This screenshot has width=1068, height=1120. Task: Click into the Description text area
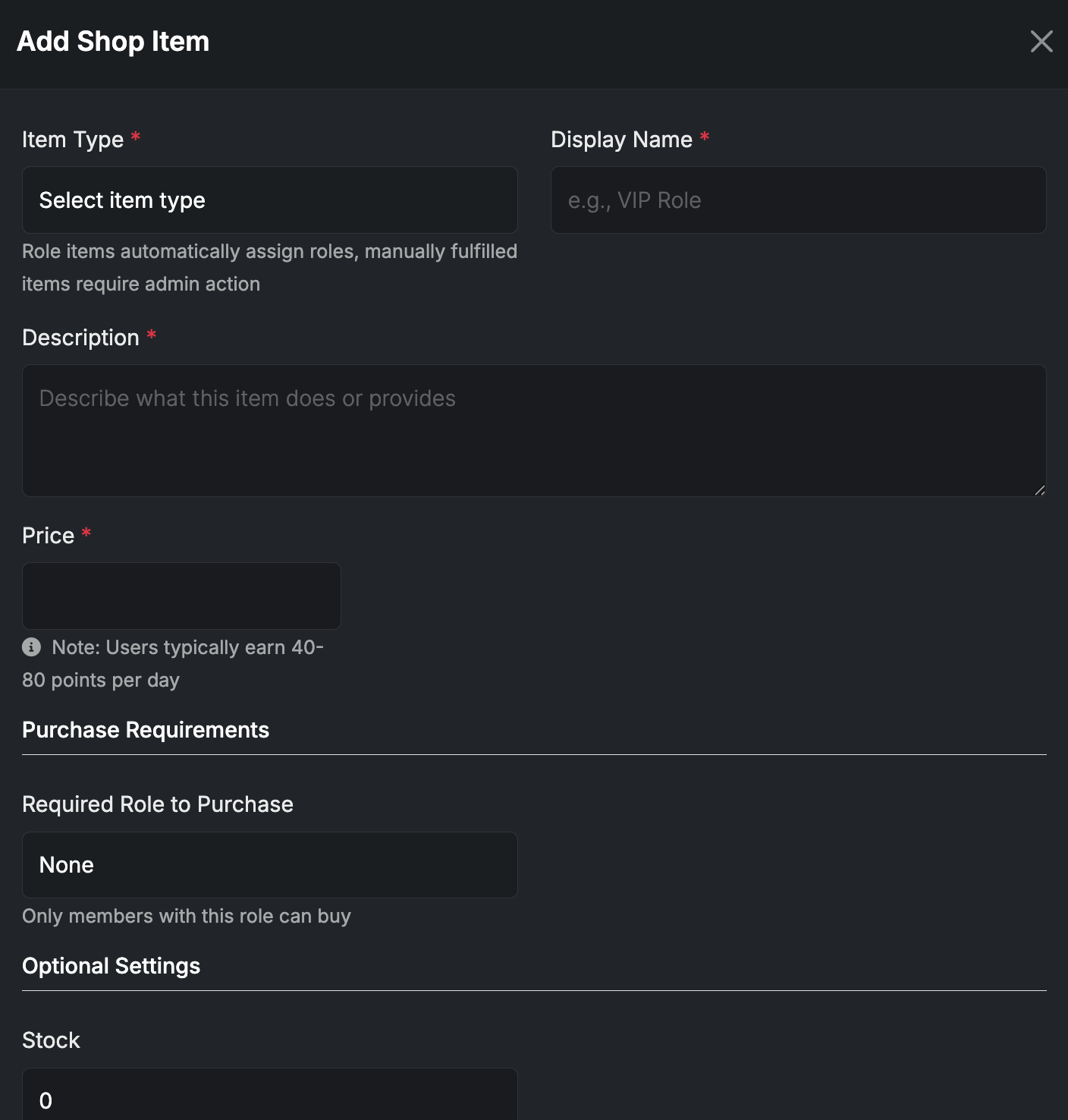click(x=534, y=430)
